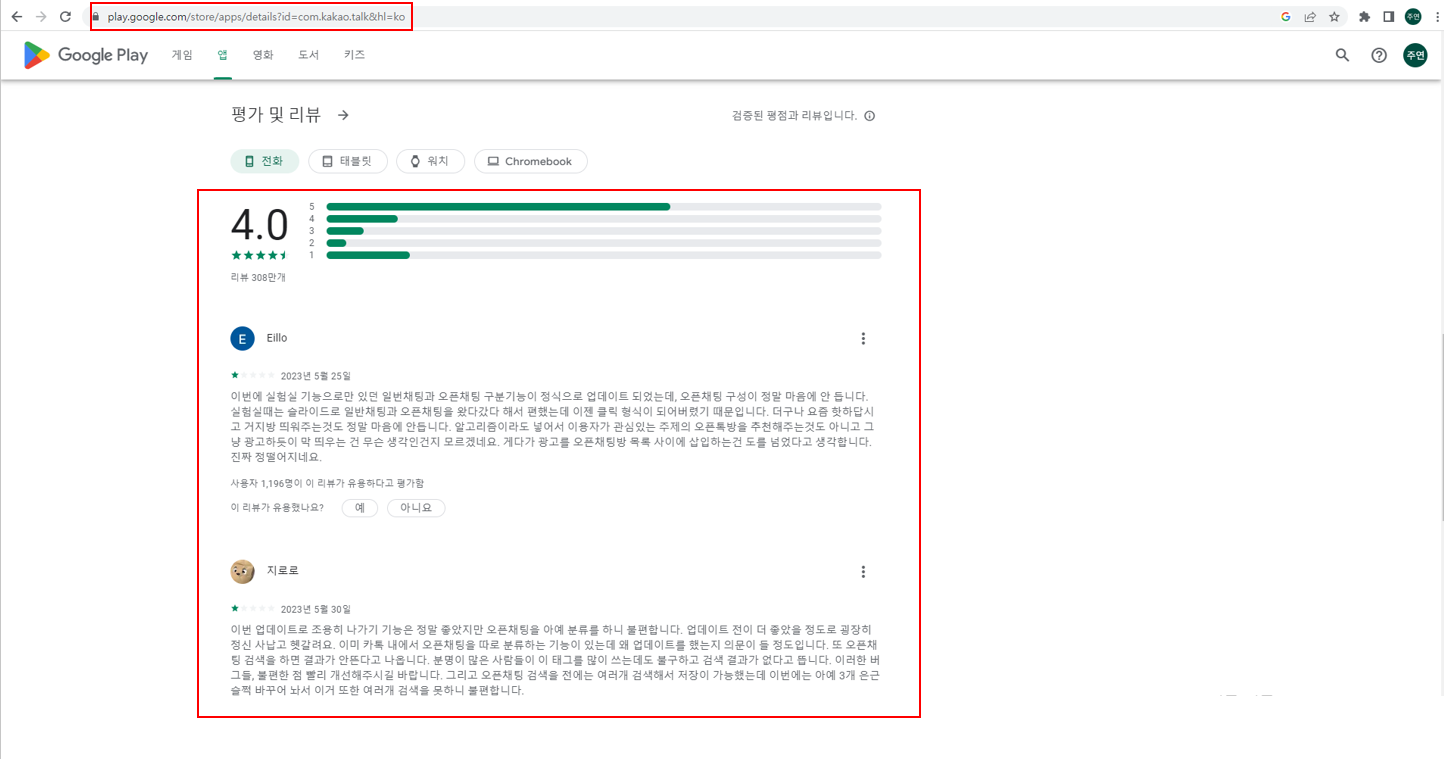Reload the page with the refresh icon
The width and height of the screenshot is (1444, 759).
tap(66, 17)
